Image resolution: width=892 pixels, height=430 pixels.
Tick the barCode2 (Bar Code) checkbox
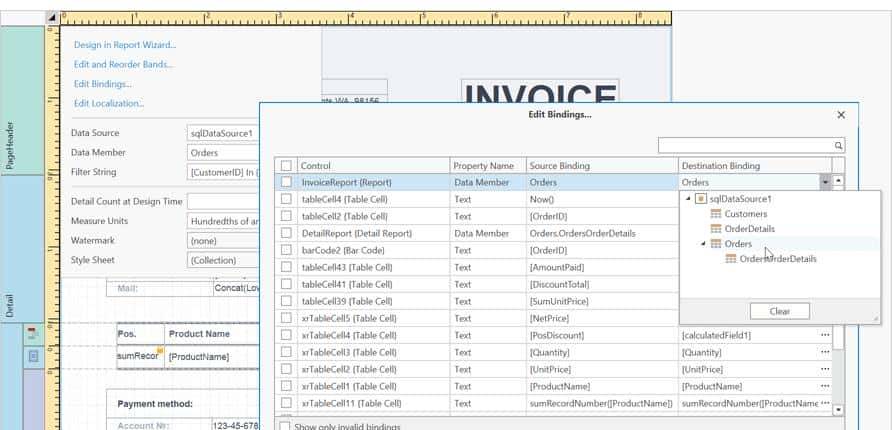(287, 250)
